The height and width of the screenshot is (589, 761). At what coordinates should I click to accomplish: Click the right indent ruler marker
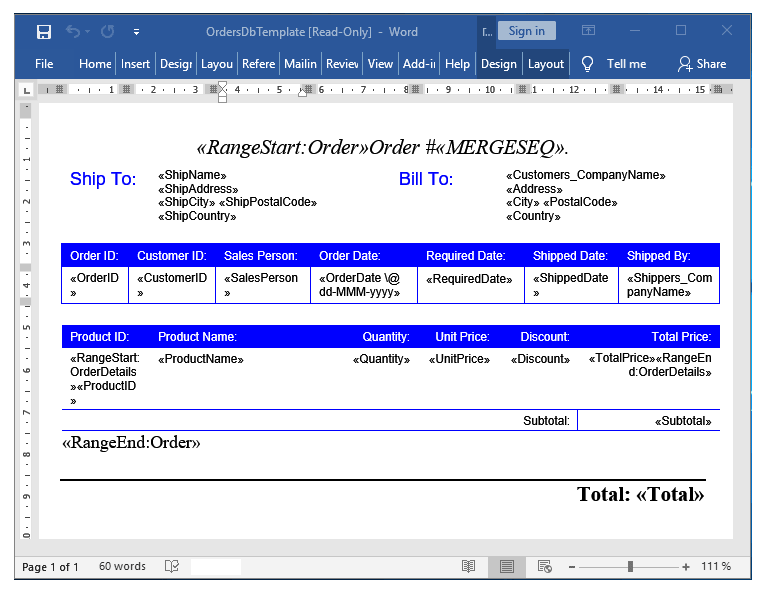tap(302, 93)
